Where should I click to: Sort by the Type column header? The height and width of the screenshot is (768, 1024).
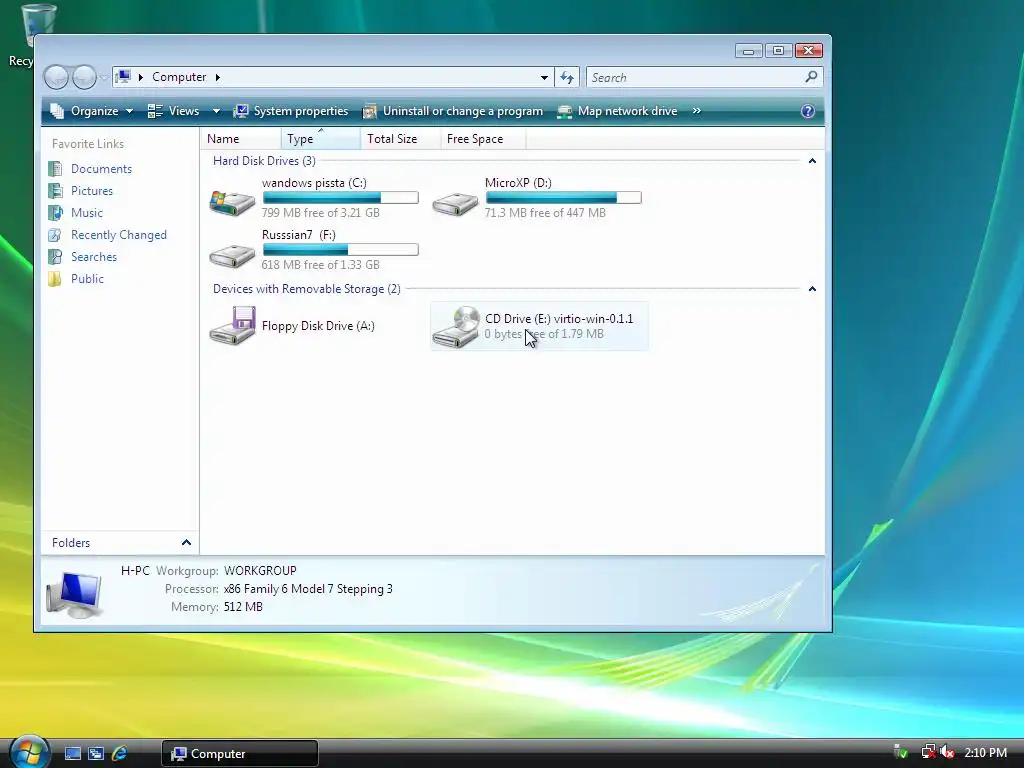tap(321, 138)
